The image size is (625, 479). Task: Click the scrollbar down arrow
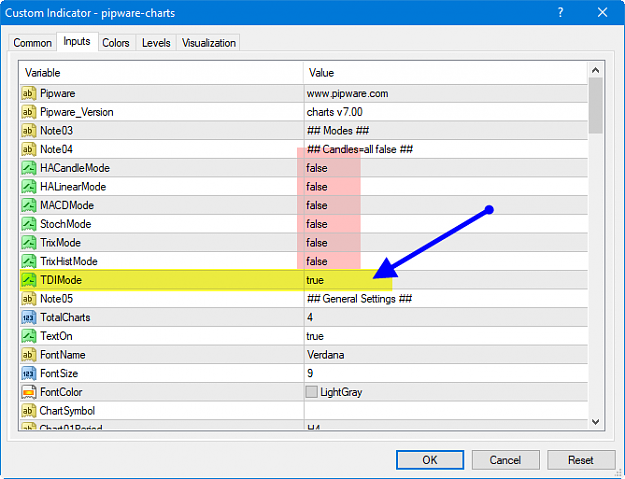tap(596, 422)
